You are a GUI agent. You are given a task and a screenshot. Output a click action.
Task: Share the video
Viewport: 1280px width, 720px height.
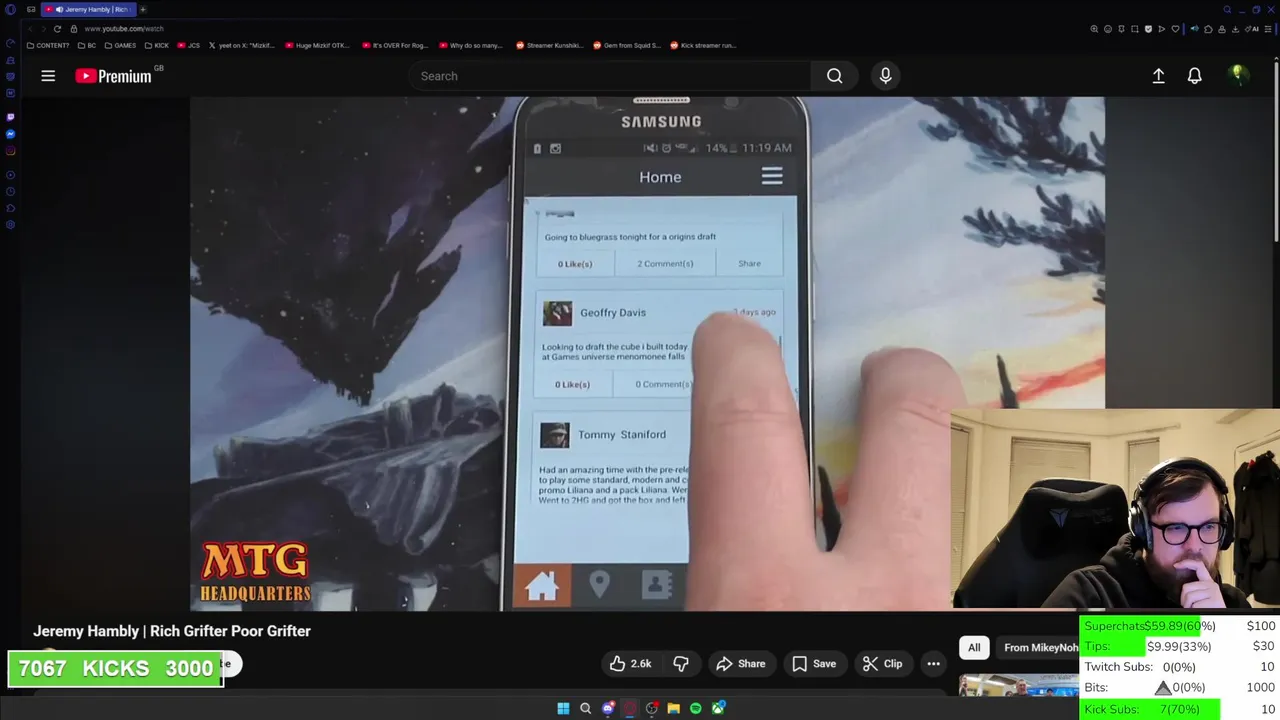pyautogui.click(x=740, y=664)
